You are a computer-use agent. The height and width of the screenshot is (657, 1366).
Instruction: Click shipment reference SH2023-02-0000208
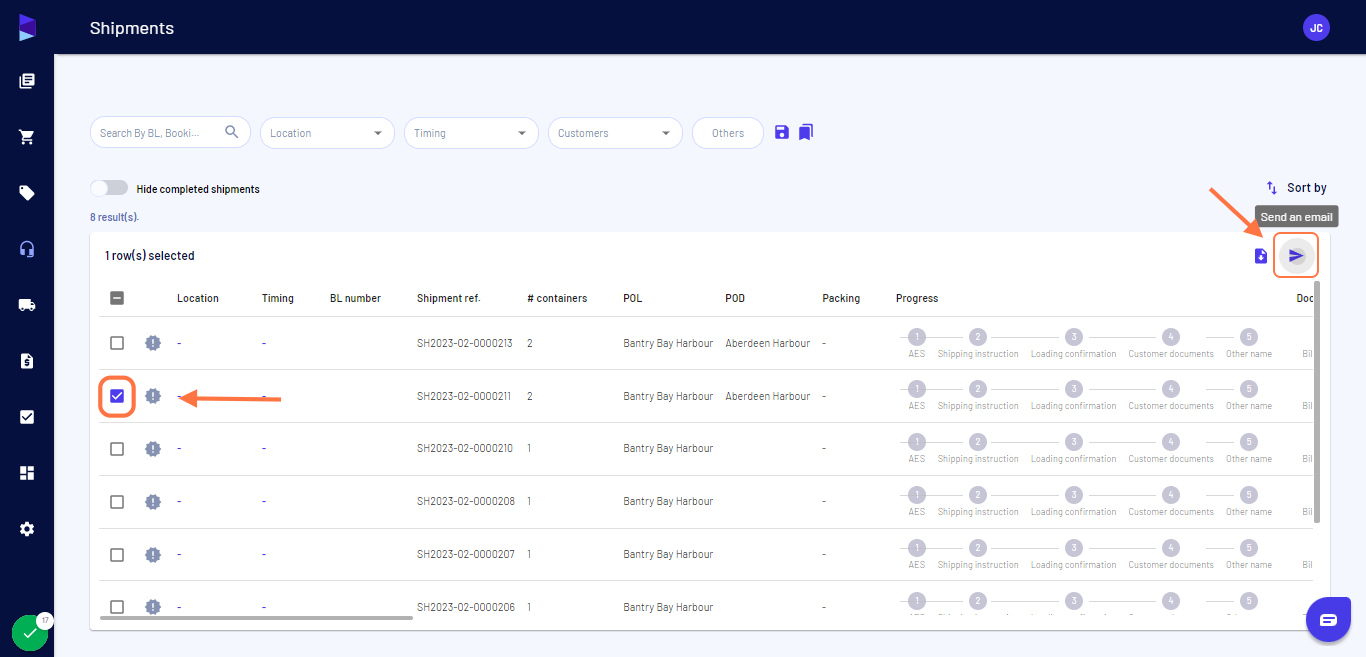(466, 502)
